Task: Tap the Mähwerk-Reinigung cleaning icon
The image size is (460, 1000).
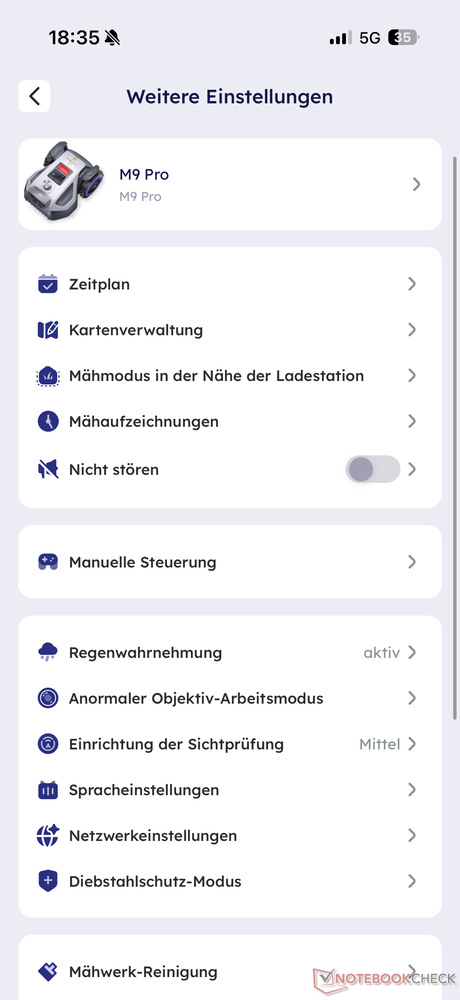Action: (48, 972)
